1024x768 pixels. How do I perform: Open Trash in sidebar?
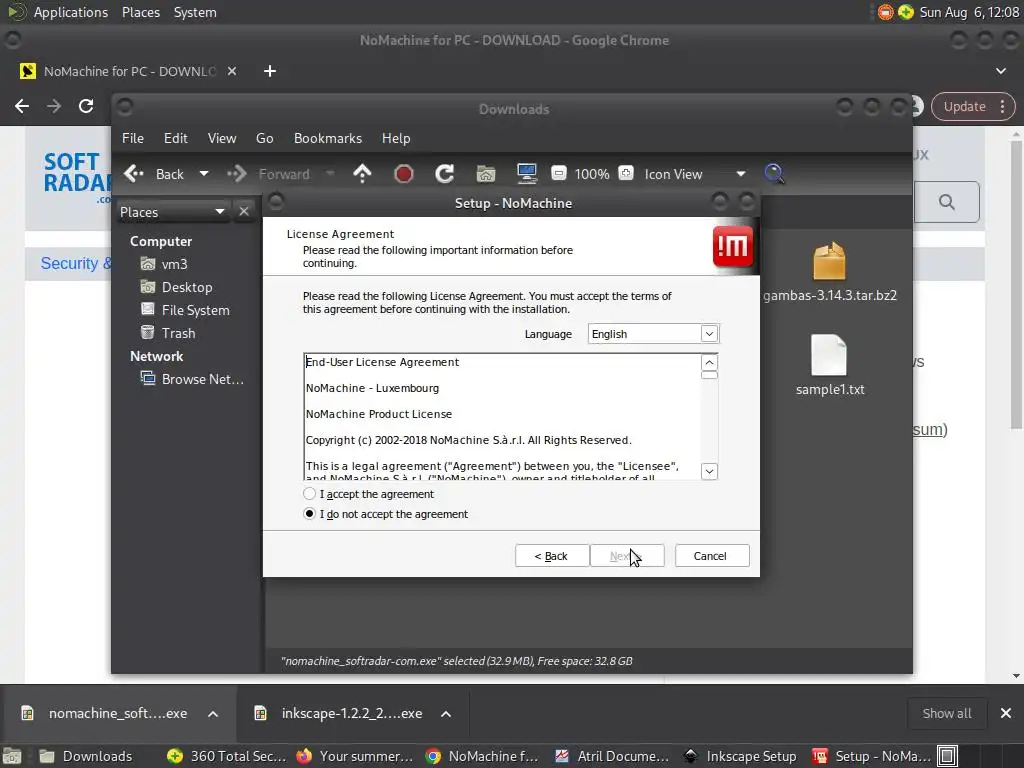(x=168, y=333)
